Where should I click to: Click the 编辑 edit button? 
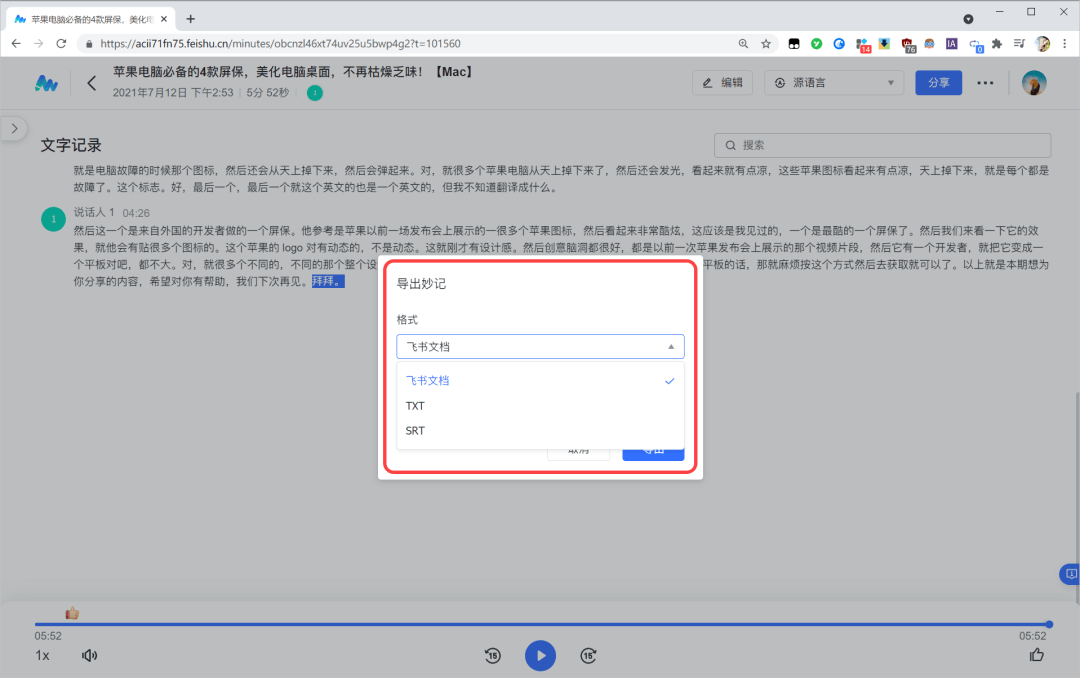(x=723, y=83)
